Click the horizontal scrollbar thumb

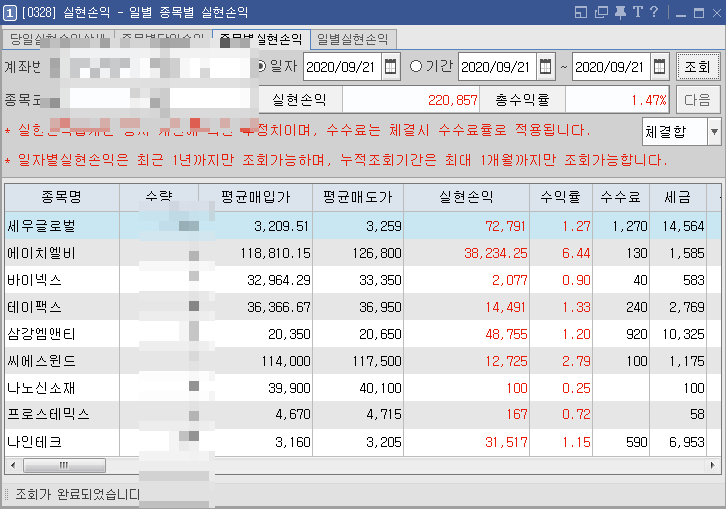[64, 465]
